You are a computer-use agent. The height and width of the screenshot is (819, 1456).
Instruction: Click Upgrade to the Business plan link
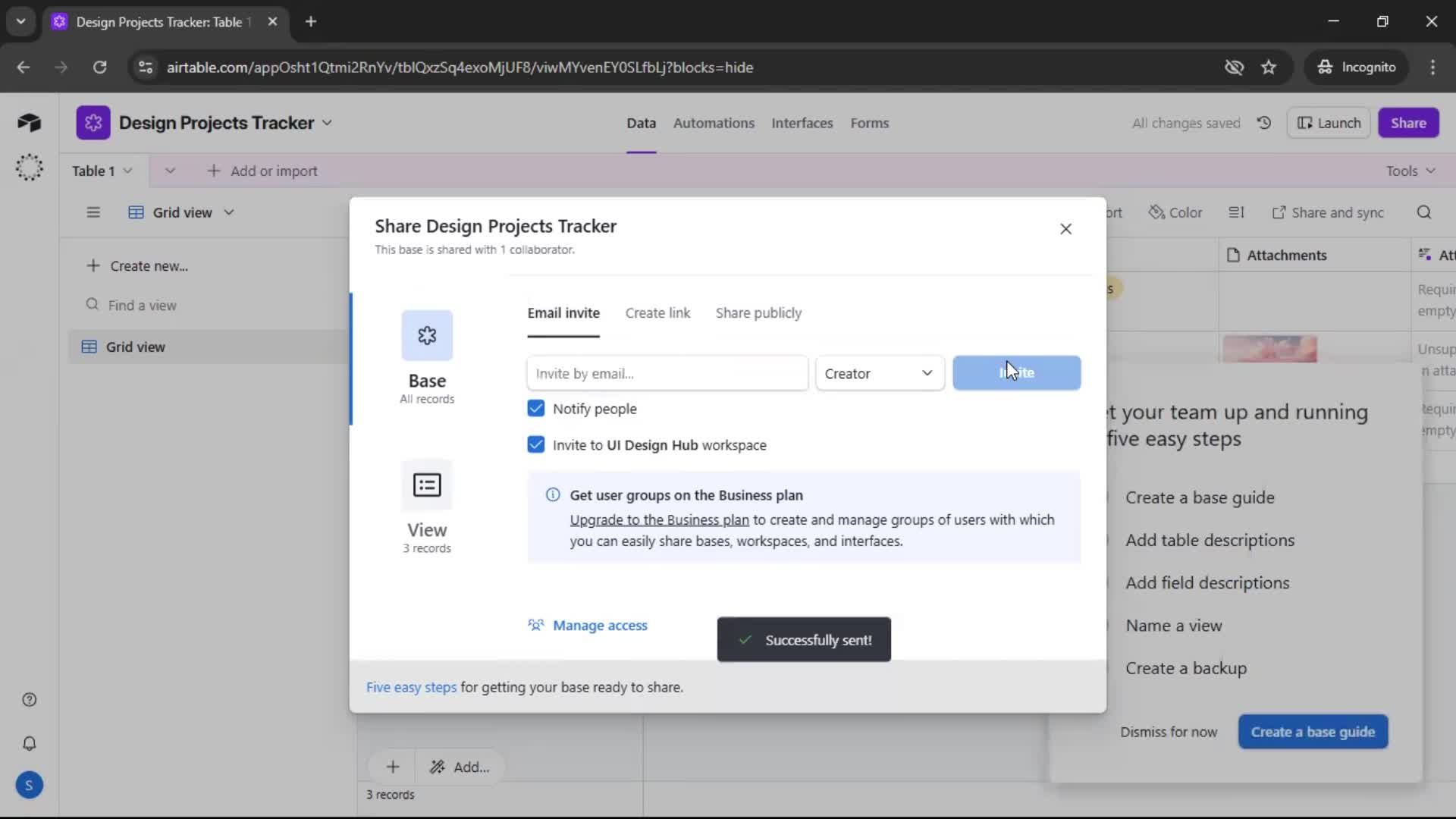(657, 520)
